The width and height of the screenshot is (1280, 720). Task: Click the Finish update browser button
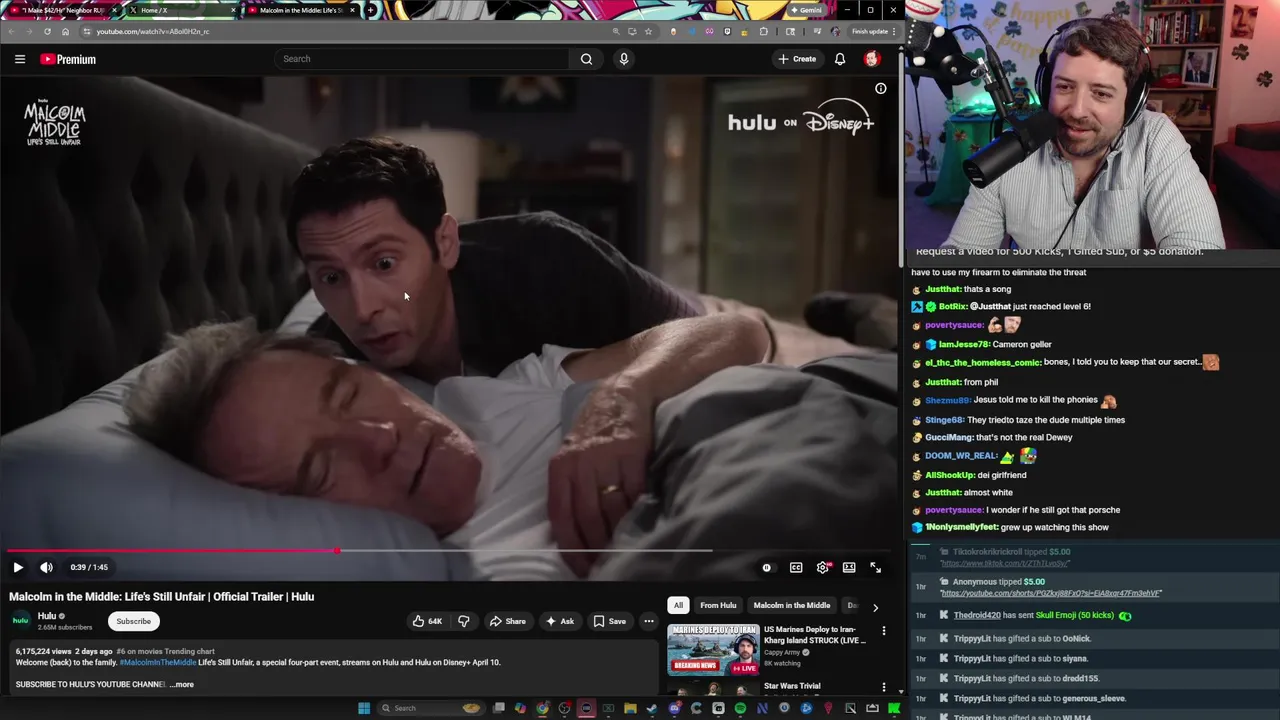[x=874, y=31]
